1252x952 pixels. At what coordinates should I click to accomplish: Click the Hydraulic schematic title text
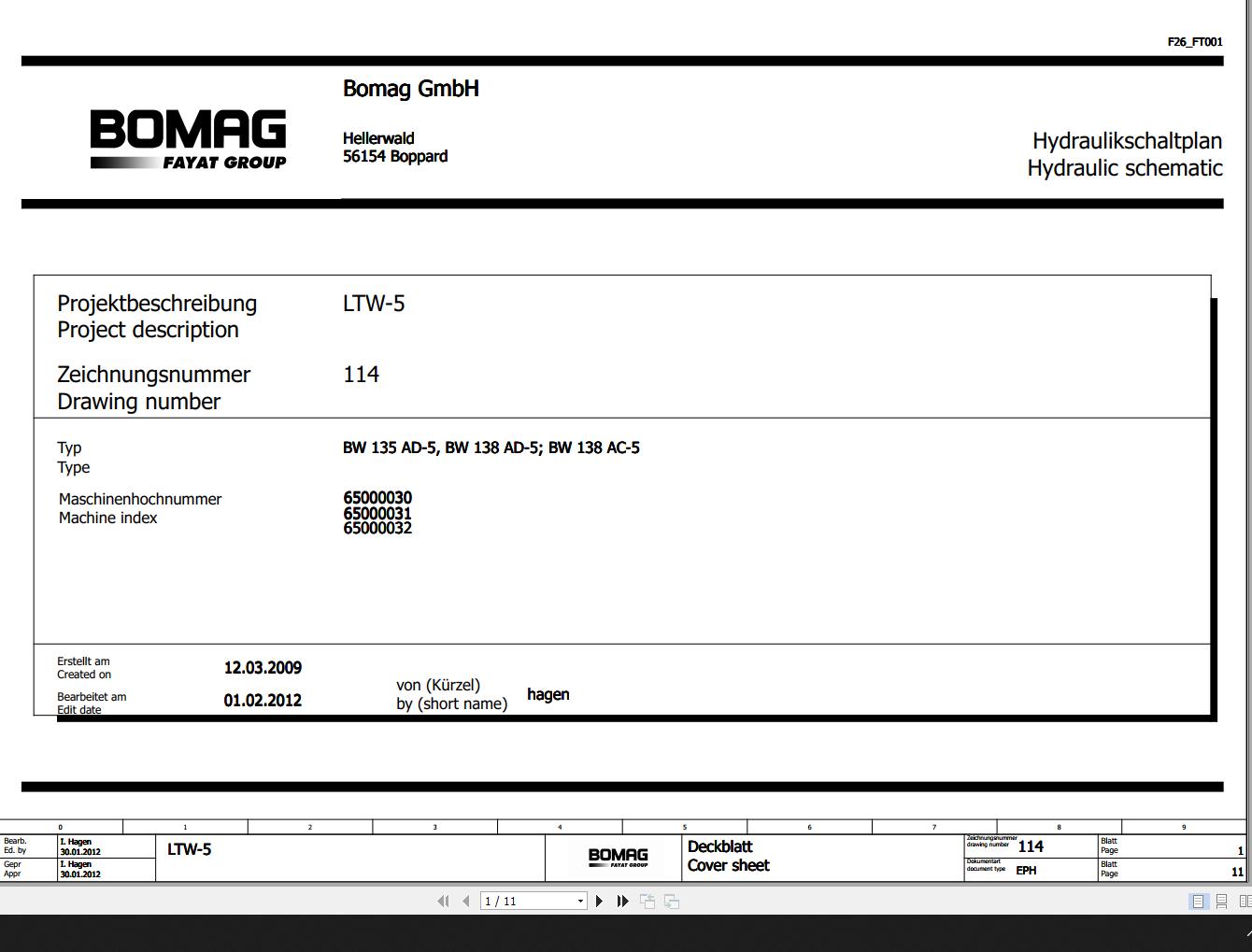click(x=1125, y=168)
